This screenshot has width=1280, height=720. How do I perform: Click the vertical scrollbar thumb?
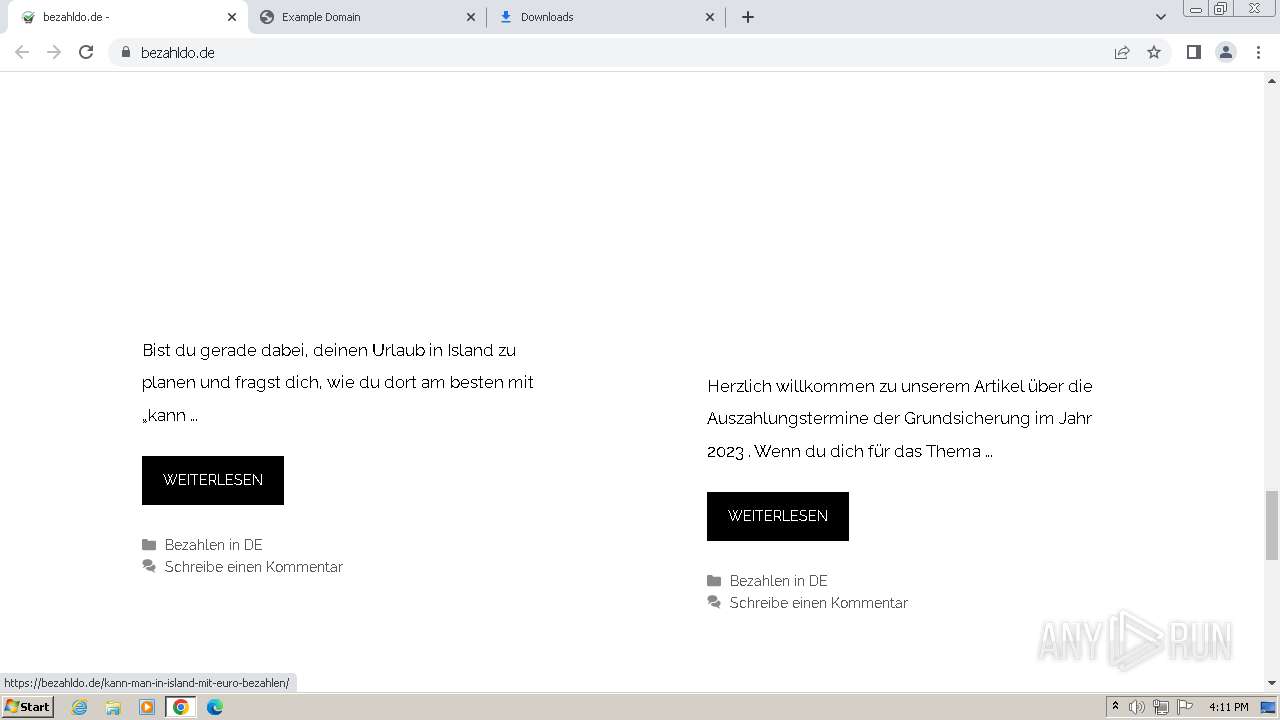pyautogui.click(x=1272, y=526)
